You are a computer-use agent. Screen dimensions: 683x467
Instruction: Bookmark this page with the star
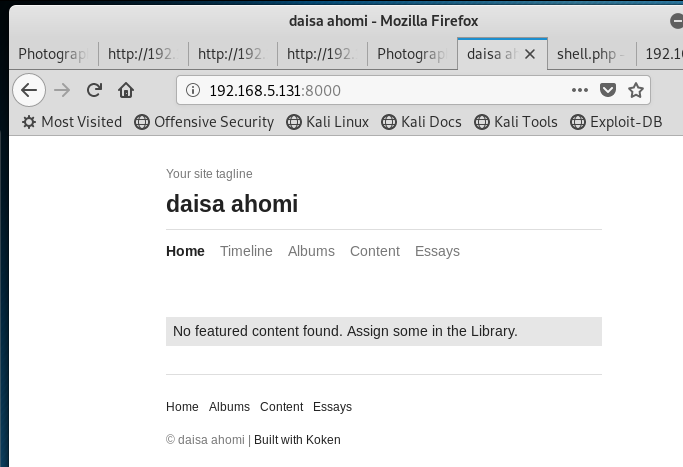coord(636,90)
